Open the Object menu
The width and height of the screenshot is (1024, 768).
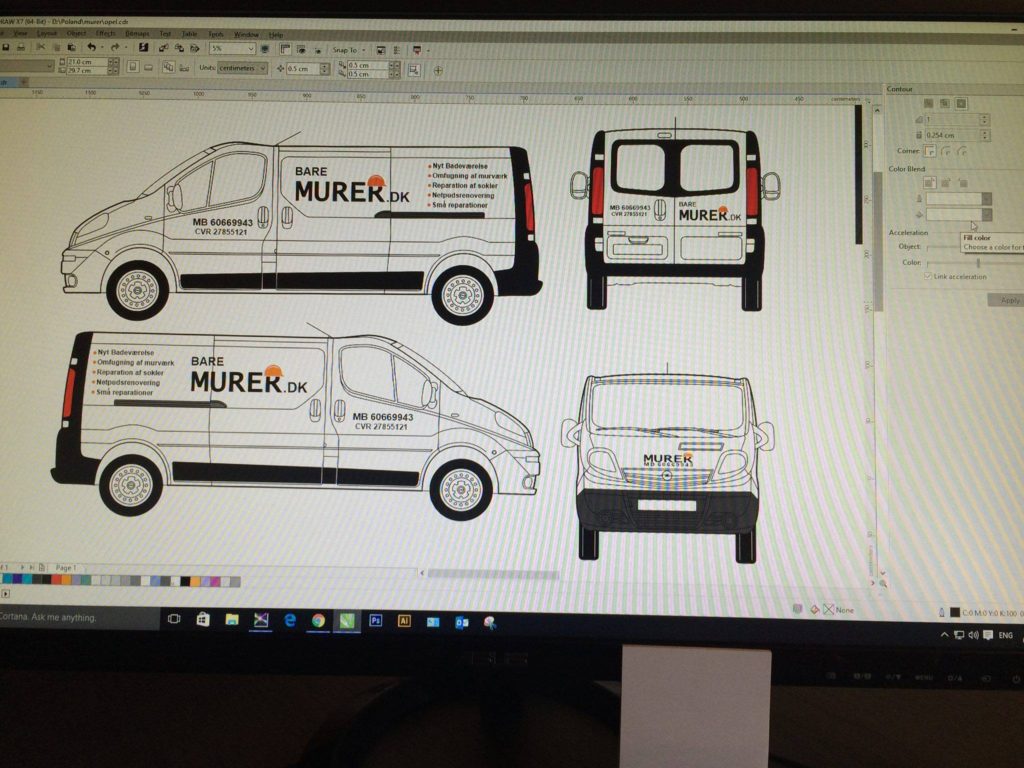pos(76,33)
